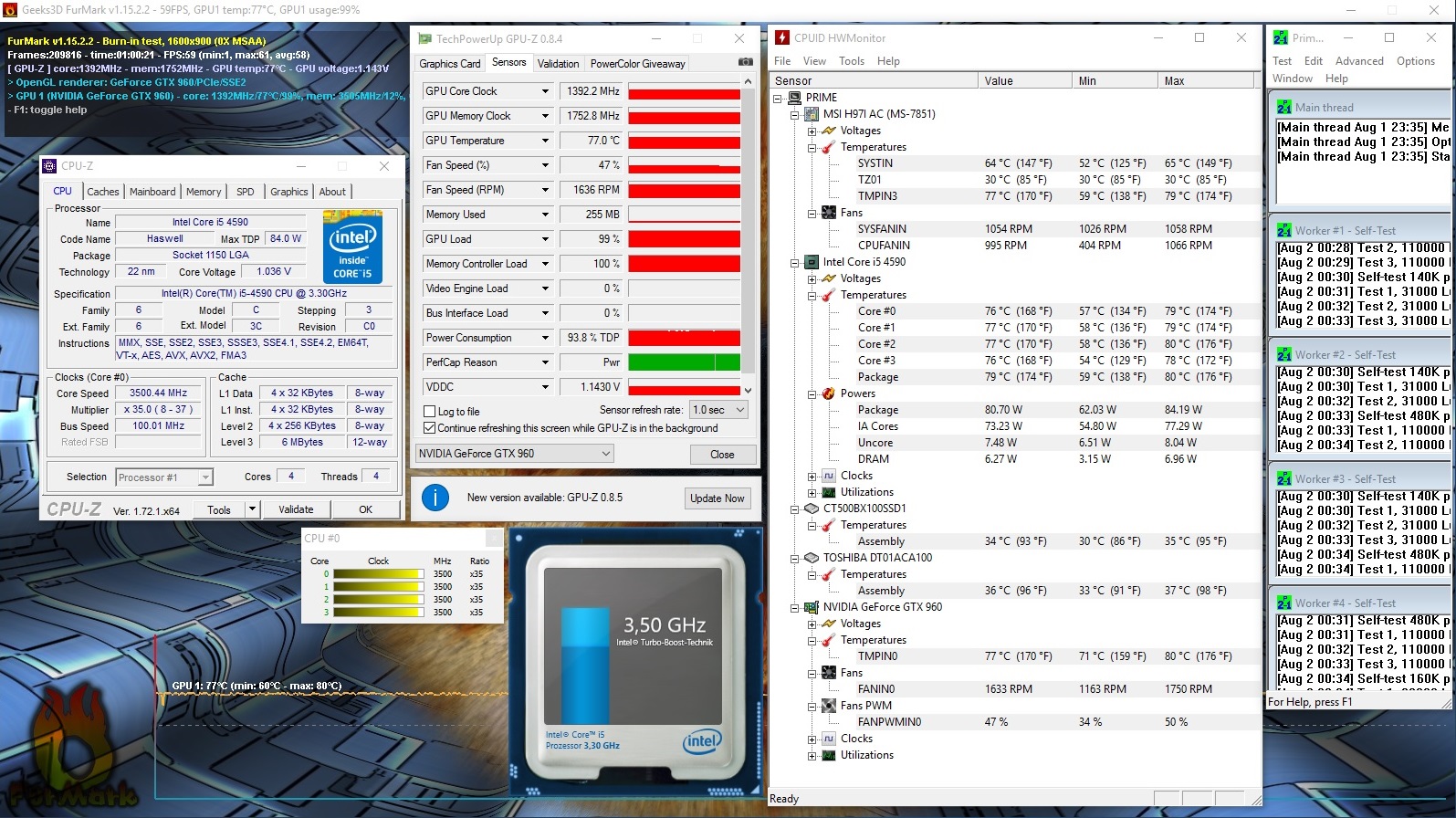Click the green PerfCap Reason bar
The image size is (1456, 818).
click(x=684, y=362)
